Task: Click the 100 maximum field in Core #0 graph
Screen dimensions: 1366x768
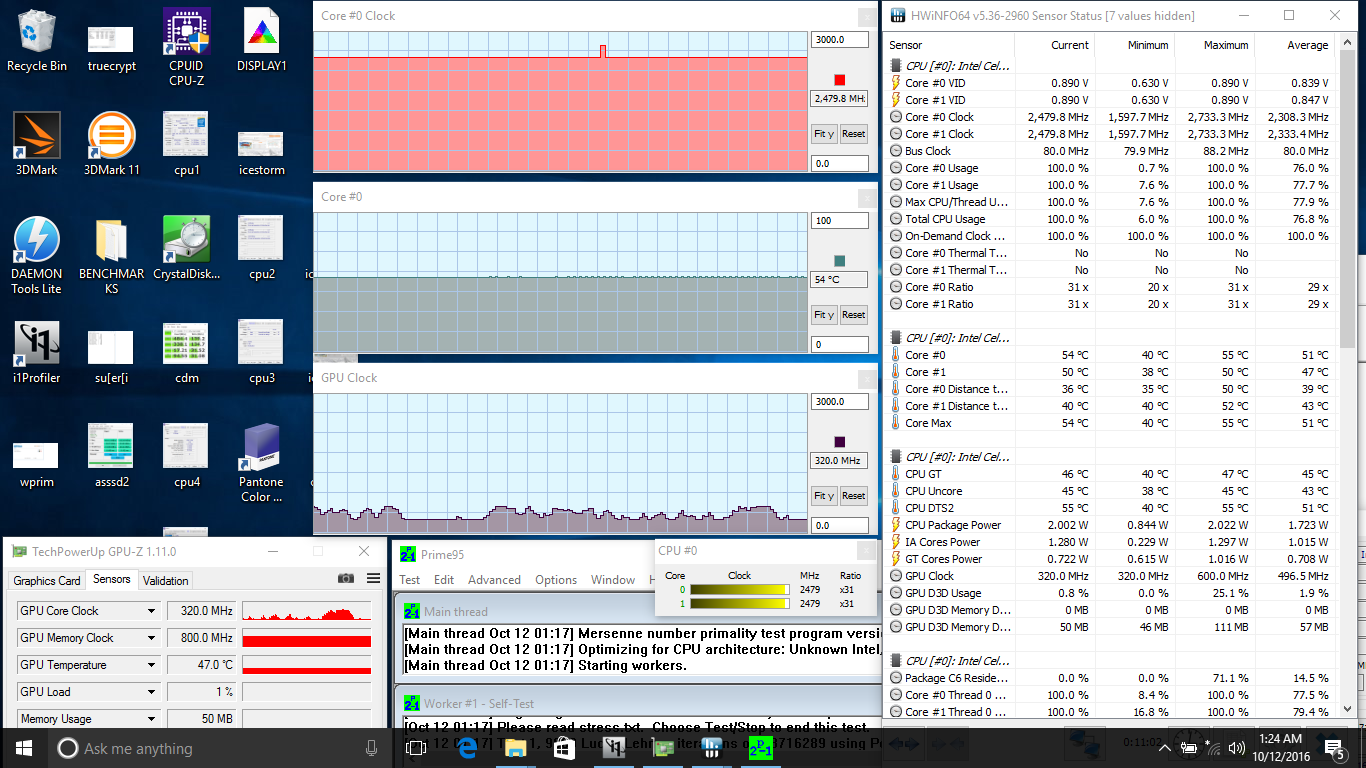Action: coord(840,221)
